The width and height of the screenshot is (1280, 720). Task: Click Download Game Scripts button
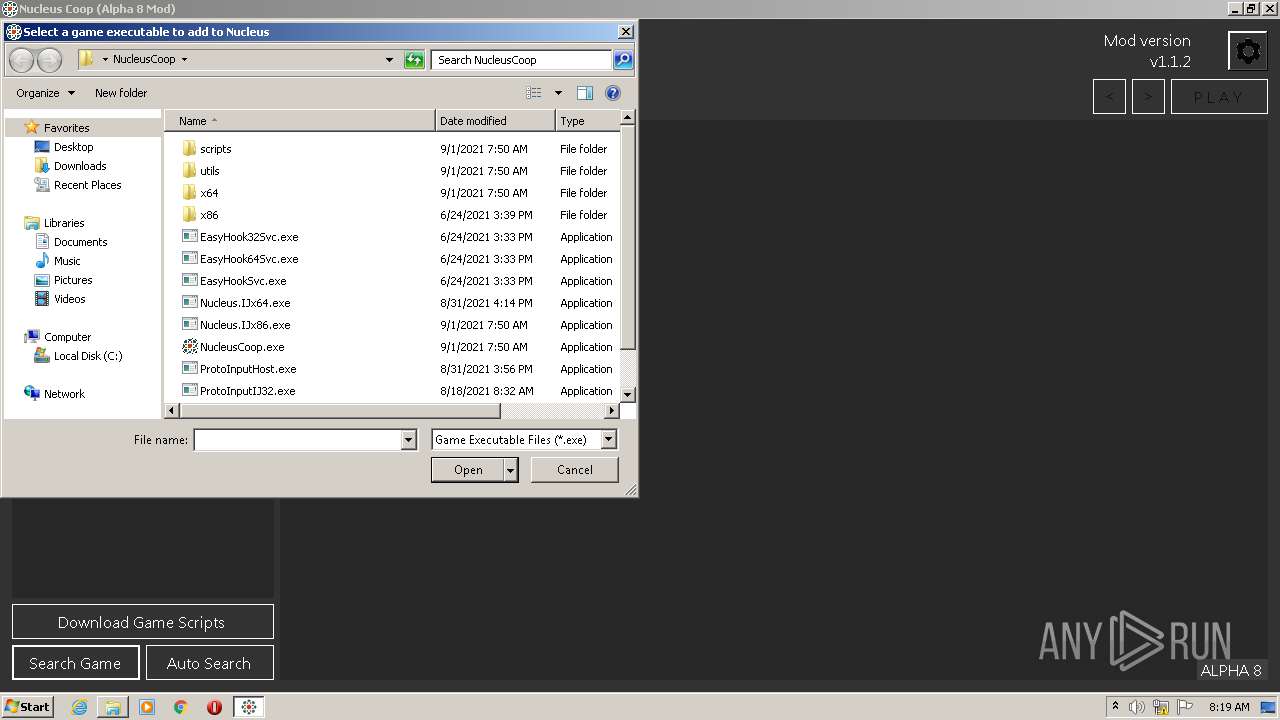coord(143,622)
